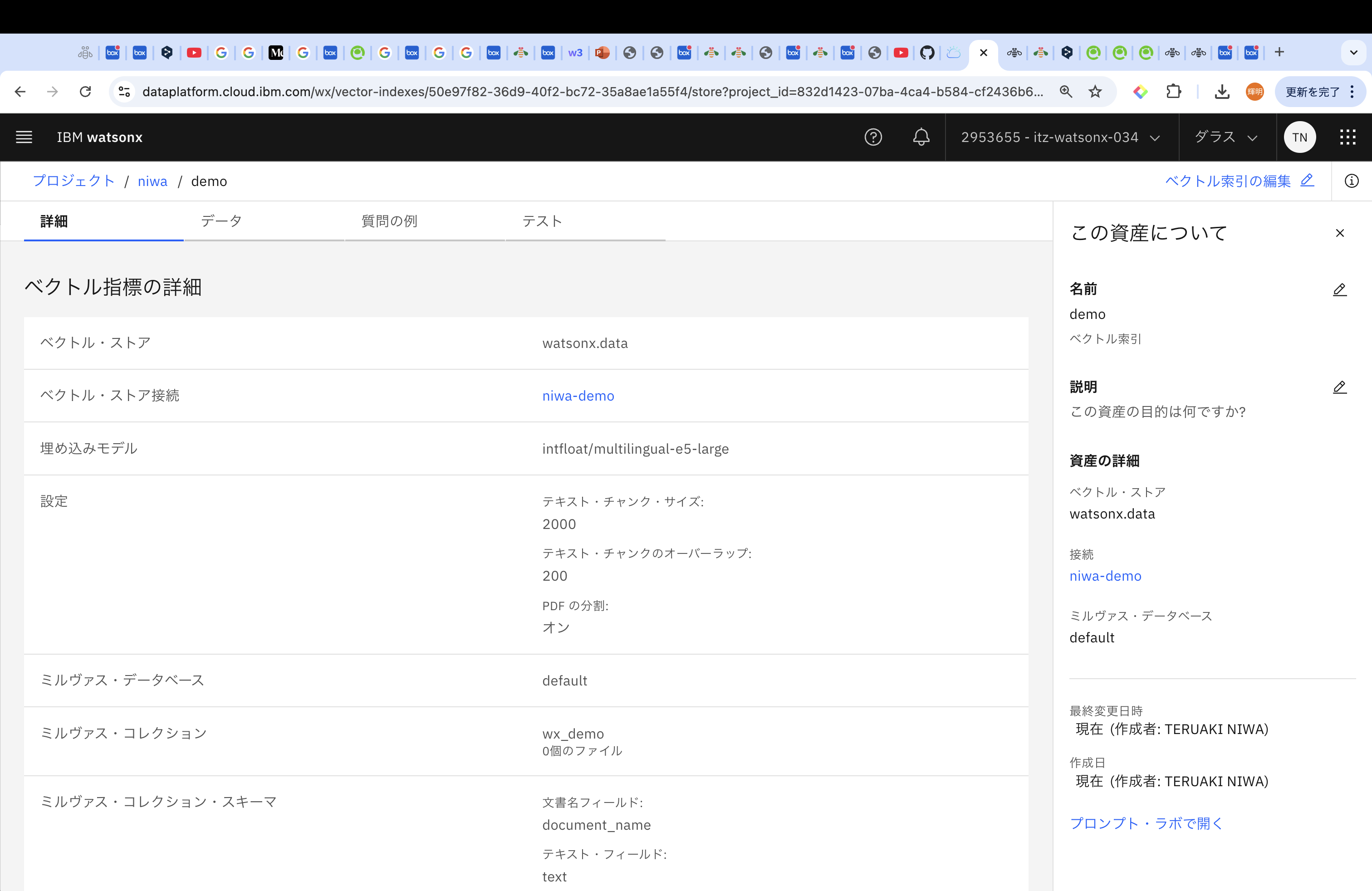This screenshot has width=1372, height=891.
Task: Open the app switcher grid icon
Action: click(1347, 137)
